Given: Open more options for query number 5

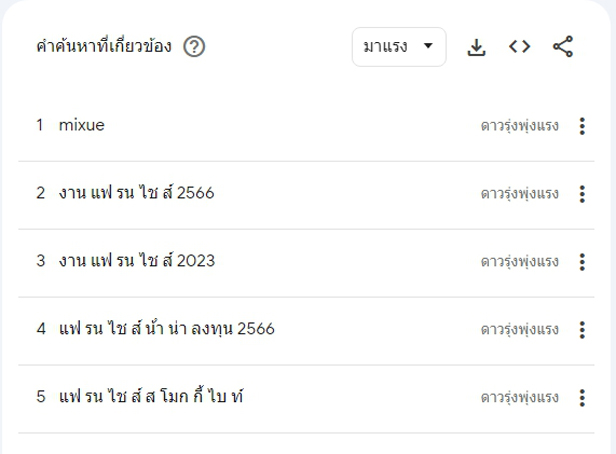Looking at the screenshot, I should click(x=582, y=398).
